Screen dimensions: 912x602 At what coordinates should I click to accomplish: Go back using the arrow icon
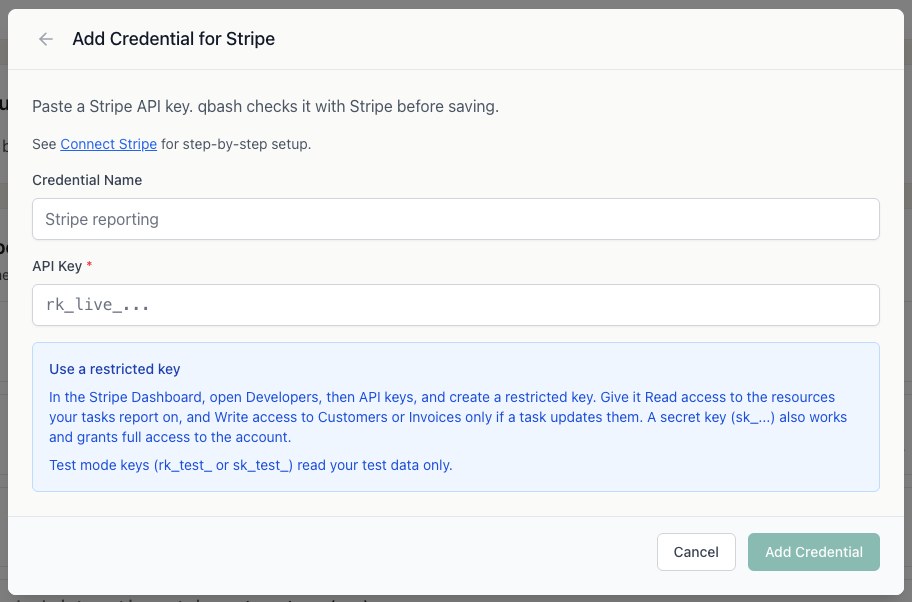45,39
